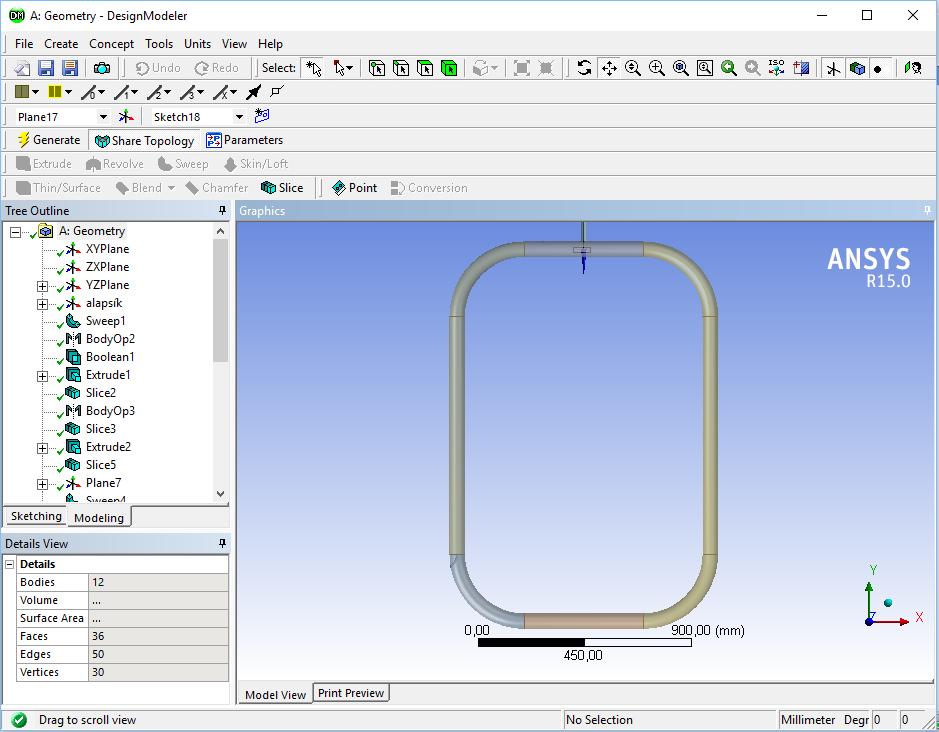Toggle the face selection filter
Image resolution: width=939 pixels, height=732 pixels.
[x=425, y=68]
